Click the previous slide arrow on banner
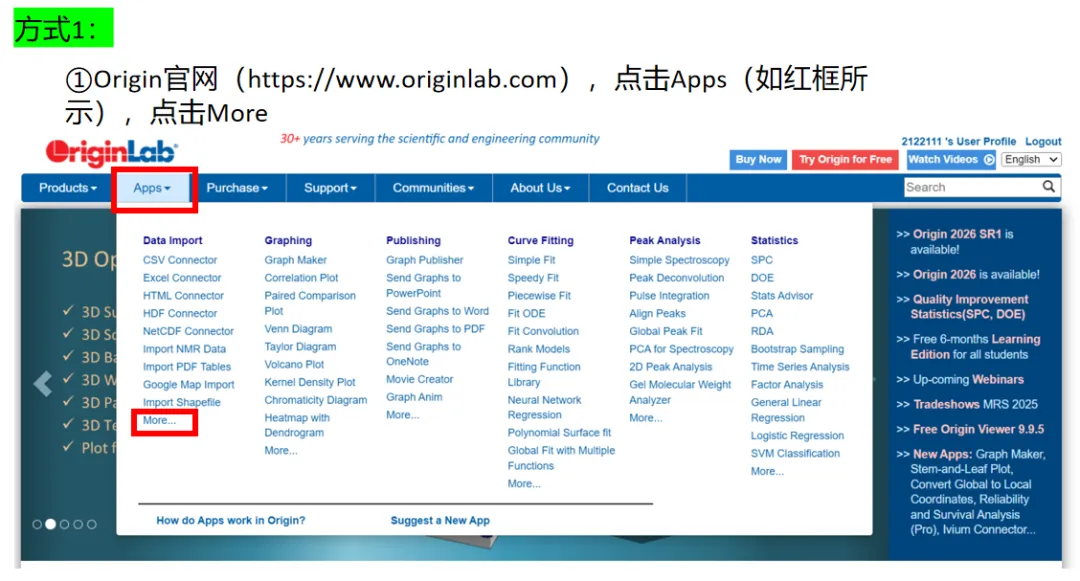This screenshot has width=1080, height=581. coord(43,383)
